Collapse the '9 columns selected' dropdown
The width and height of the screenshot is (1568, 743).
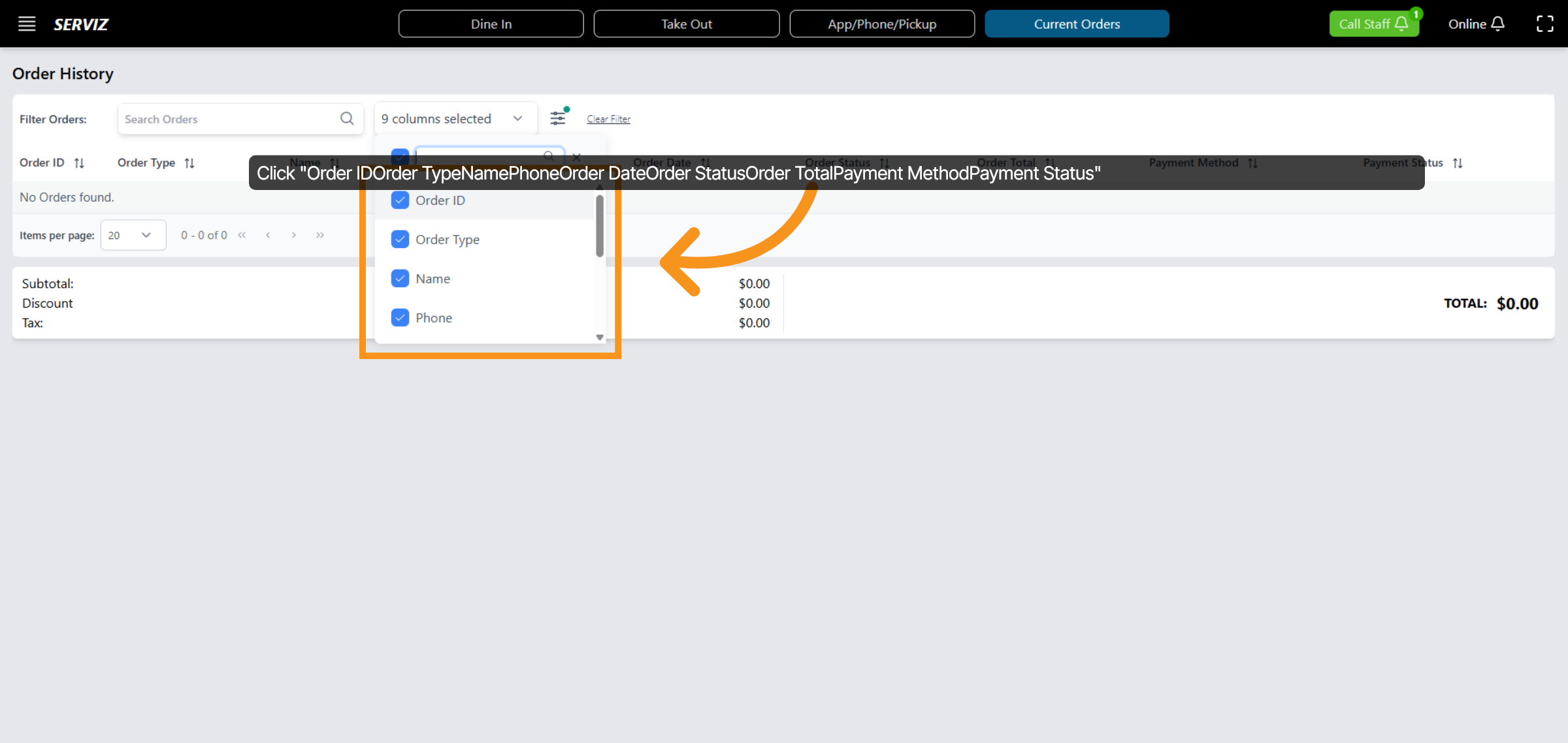click(517, 118)
